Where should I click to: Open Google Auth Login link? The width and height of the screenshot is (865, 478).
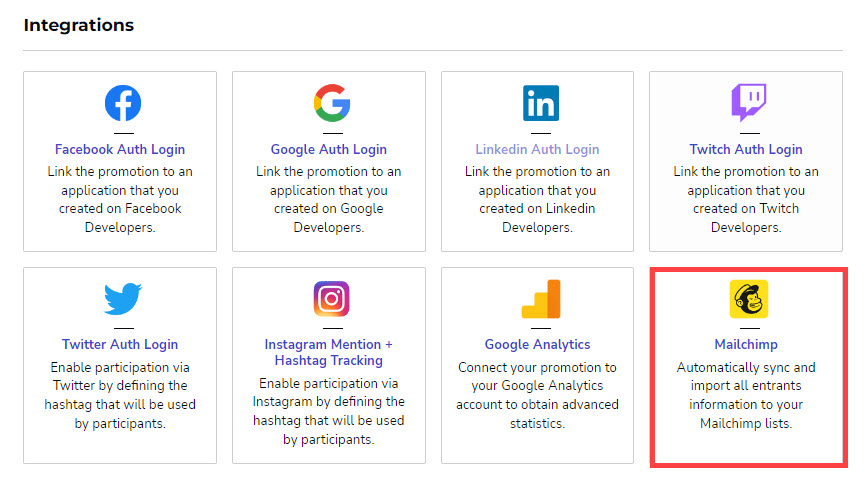click(x=329, y=149)
